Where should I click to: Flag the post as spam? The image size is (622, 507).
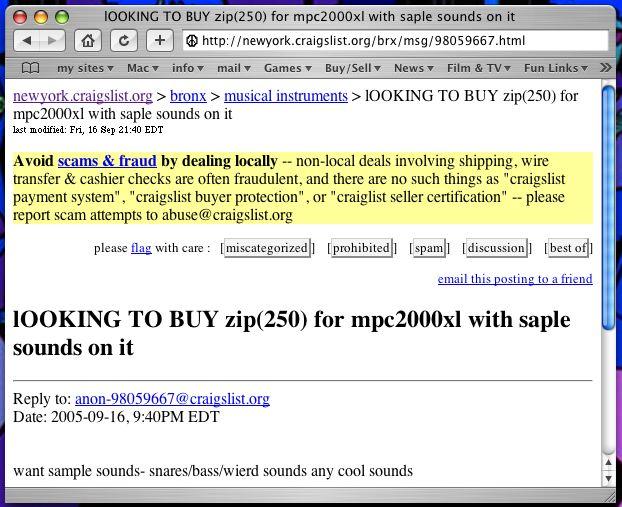click(429, 248)
